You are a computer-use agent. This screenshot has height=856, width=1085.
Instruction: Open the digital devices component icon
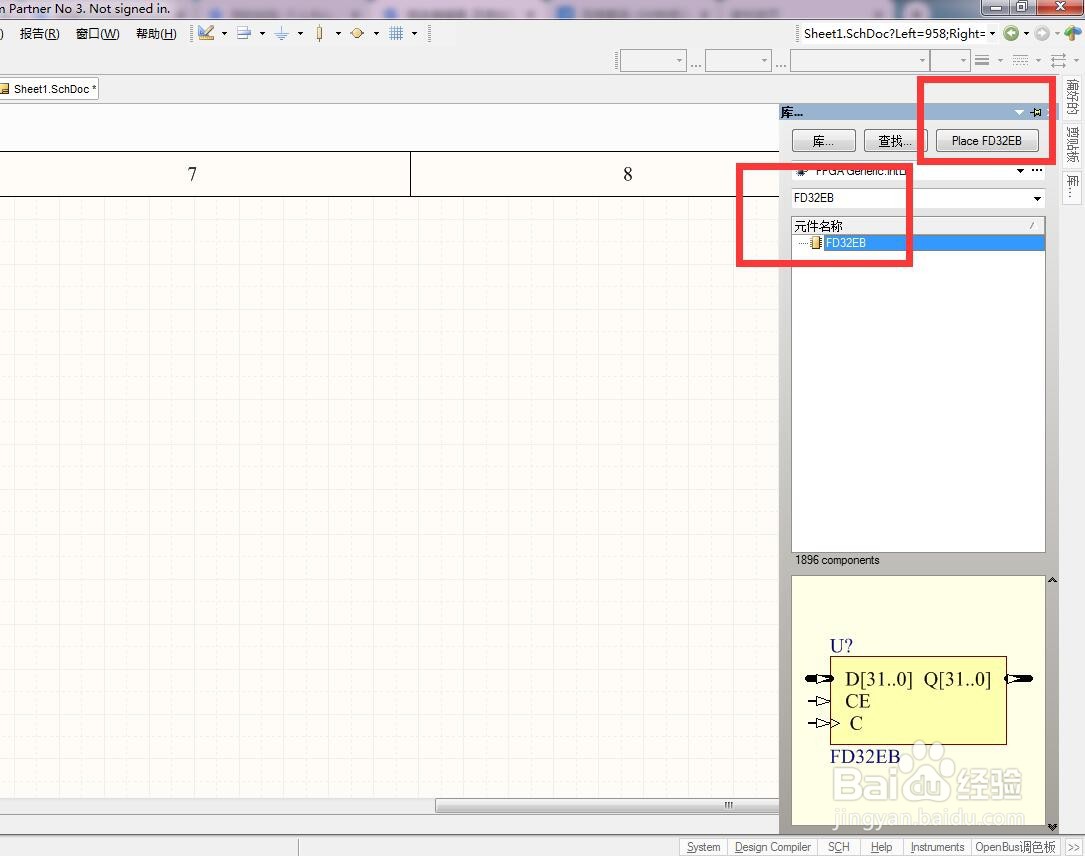coord(319,33)
